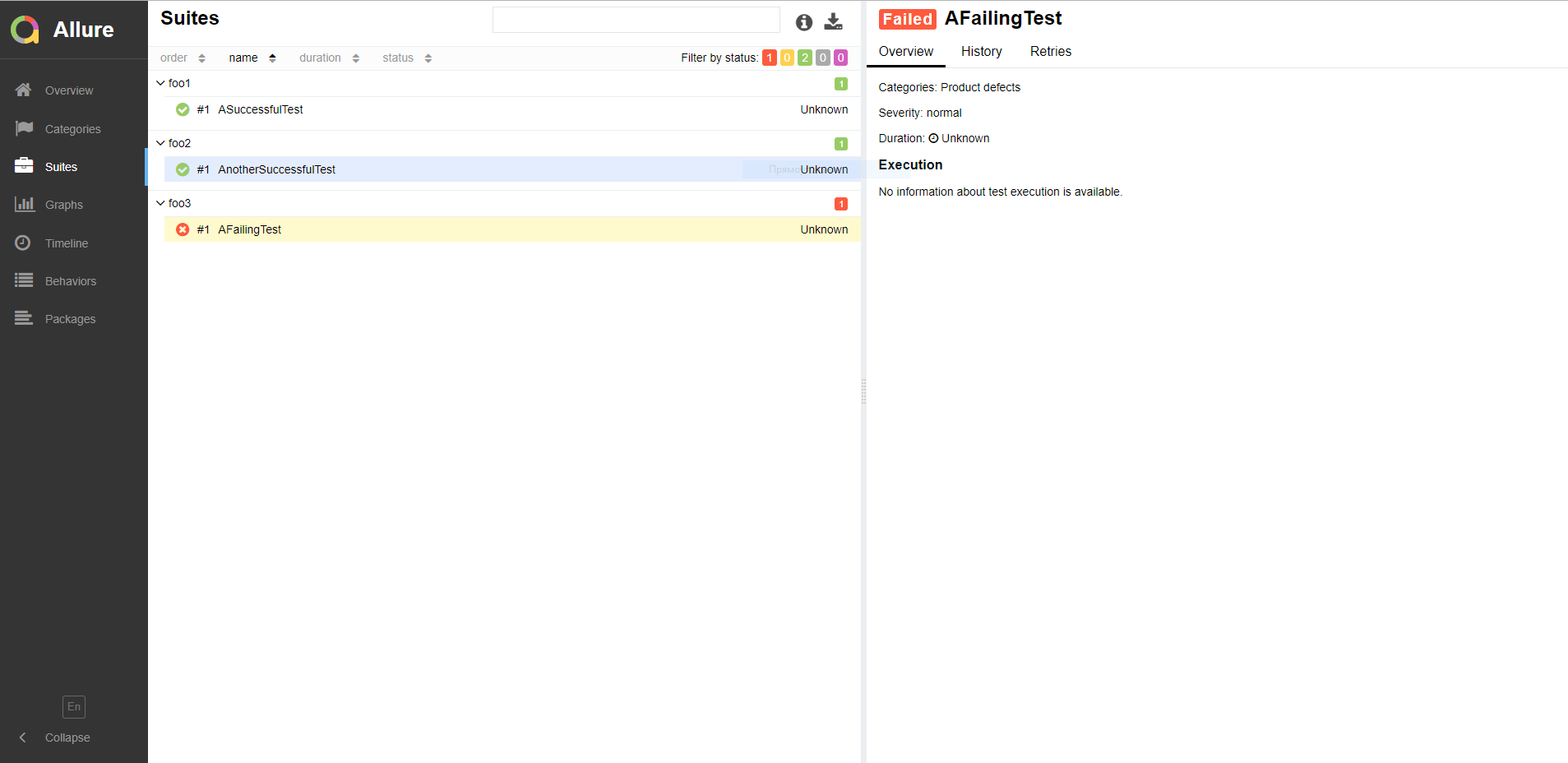Collapse the foo3 suite

pos(160,203)
